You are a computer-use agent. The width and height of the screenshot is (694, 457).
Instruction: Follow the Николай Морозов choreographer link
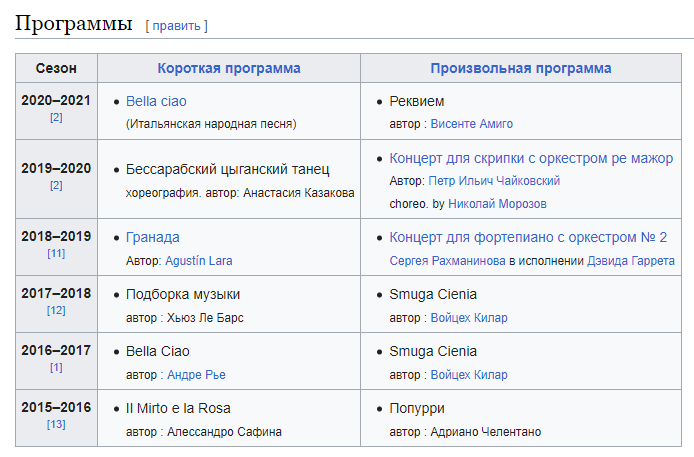[497, 204]
